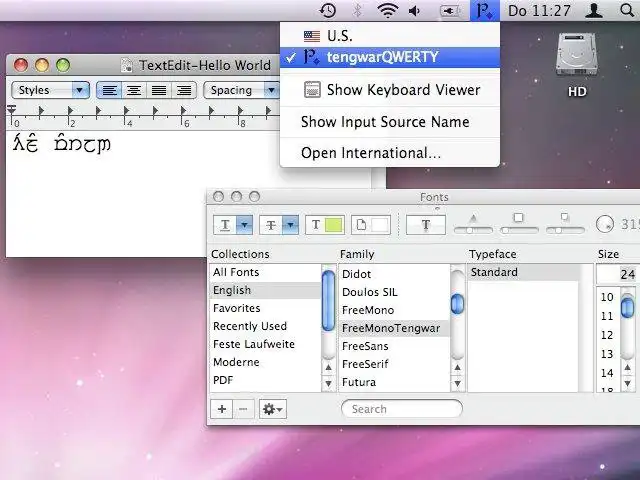Select FreeSerif font family

pos(394,364)
